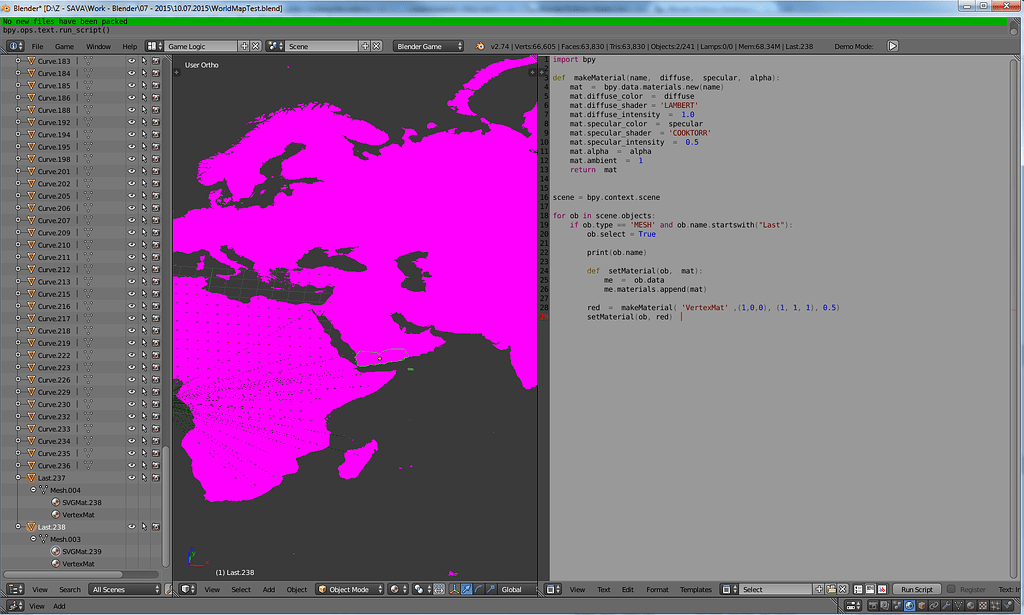This screenshot has height=615, width=1024.
Task: Open the Object Mode dropdown
Action: pos(350,590)
